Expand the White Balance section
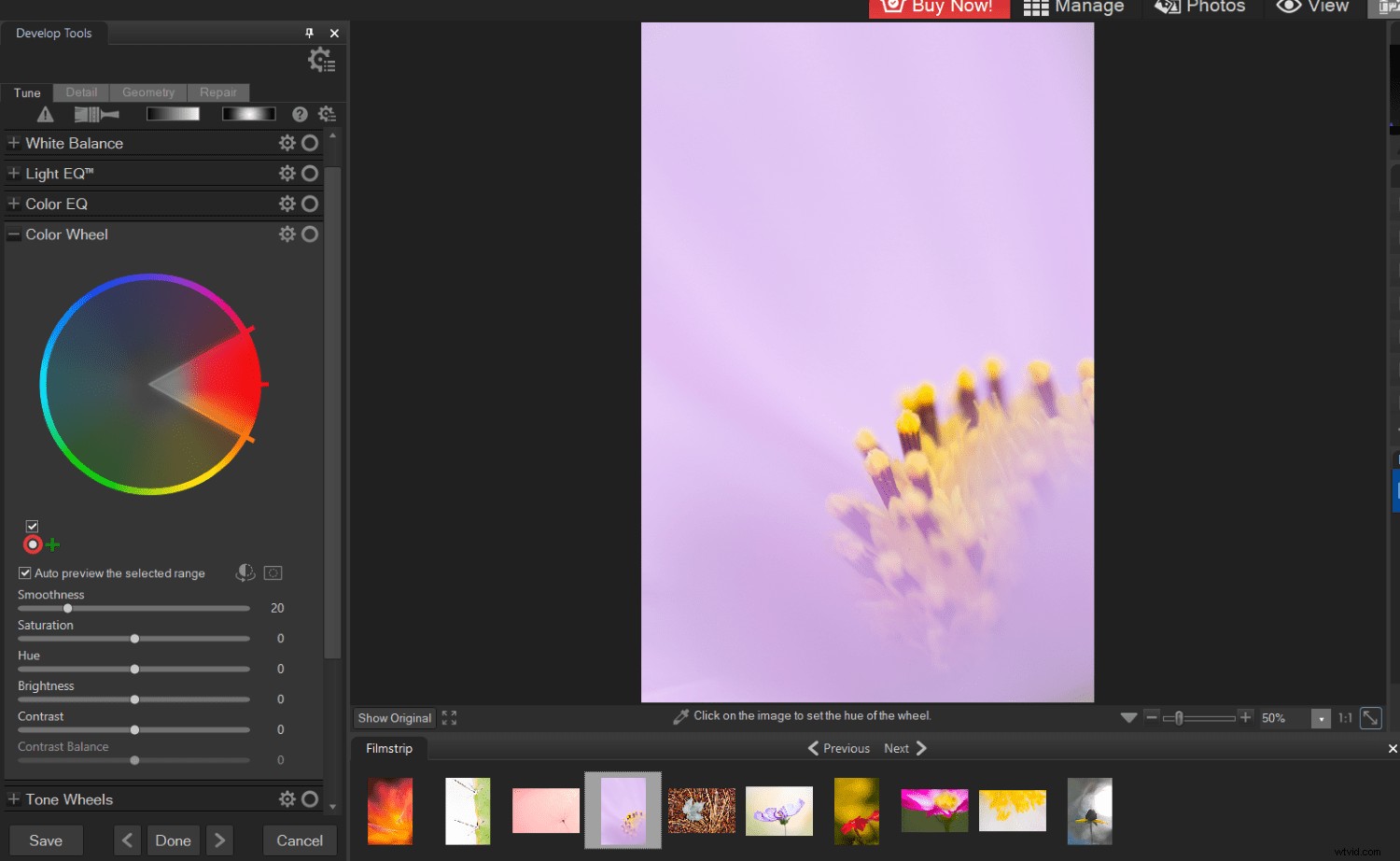Screen dimensions: 1400x861 [x=13, y=143]
